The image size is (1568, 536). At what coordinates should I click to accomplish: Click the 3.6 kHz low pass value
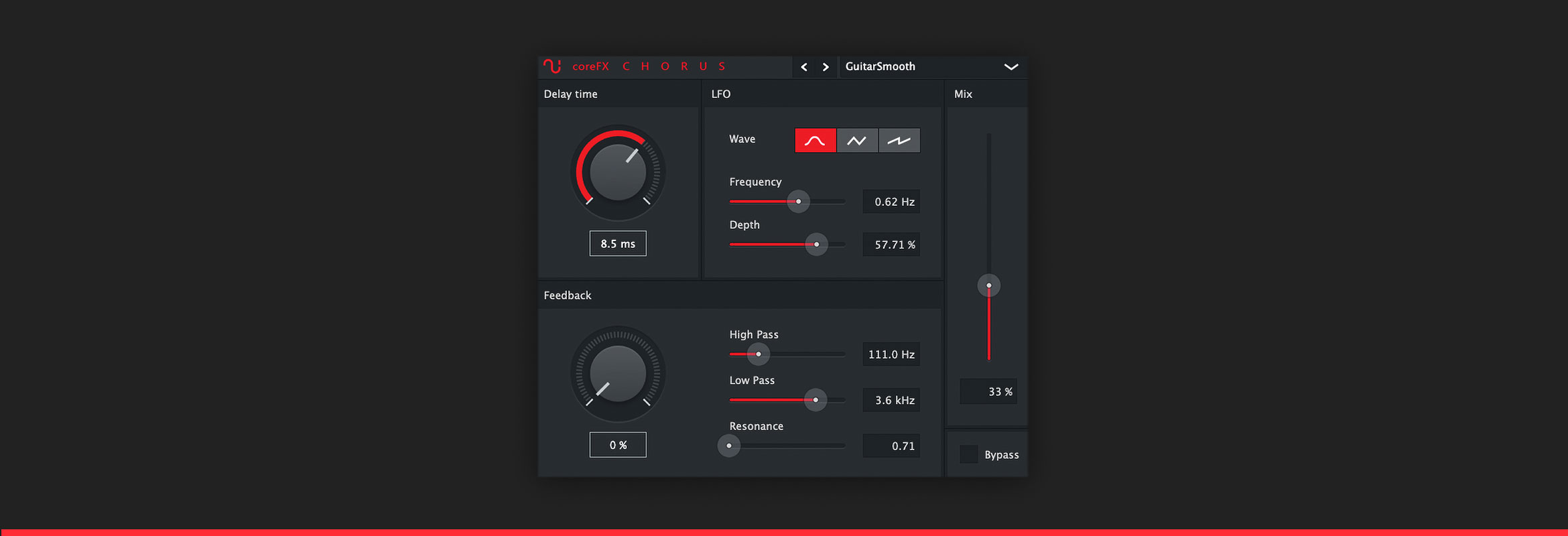[891, 400]
